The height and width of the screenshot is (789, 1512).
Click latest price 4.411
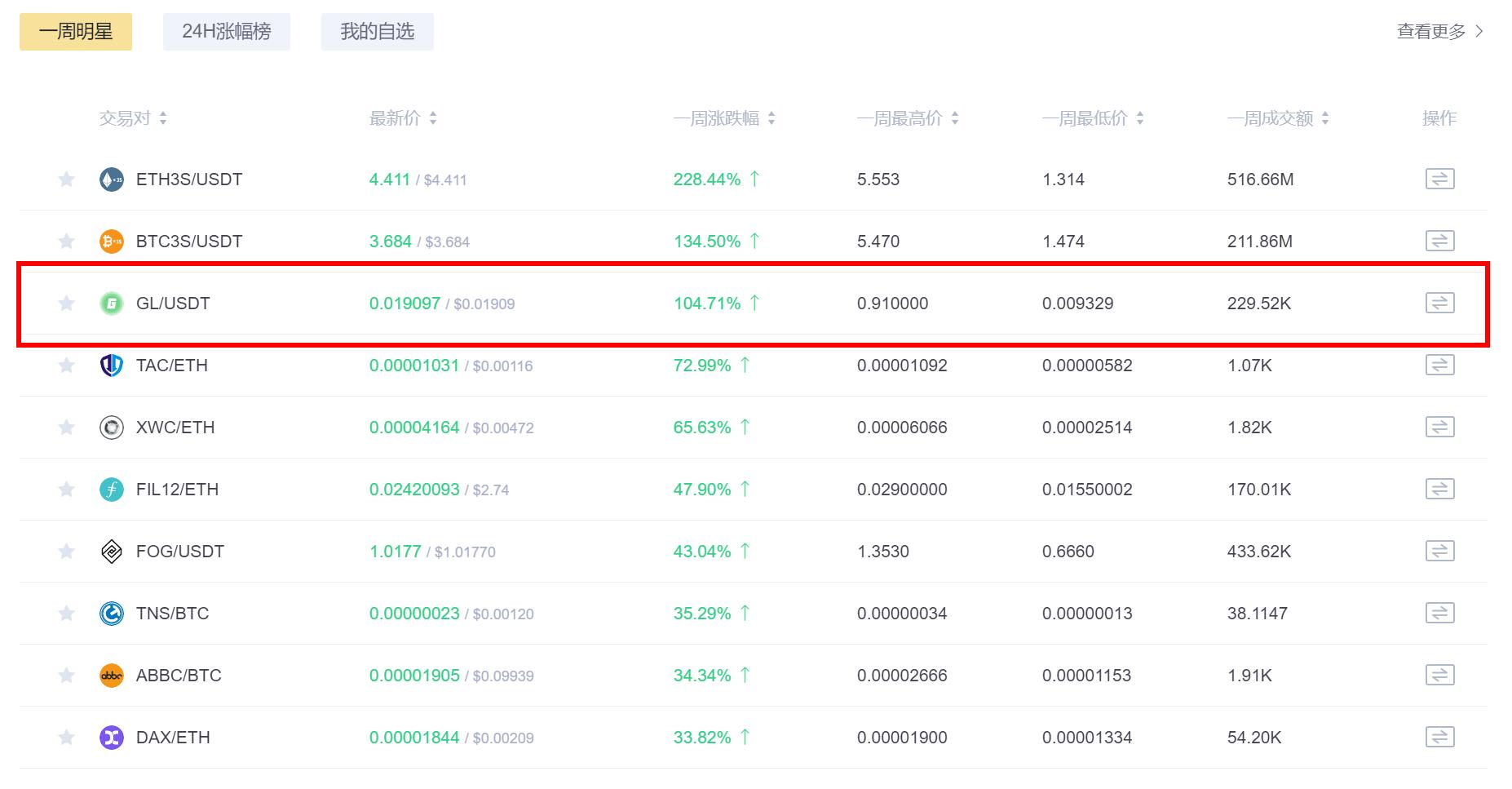click(390, 180)
